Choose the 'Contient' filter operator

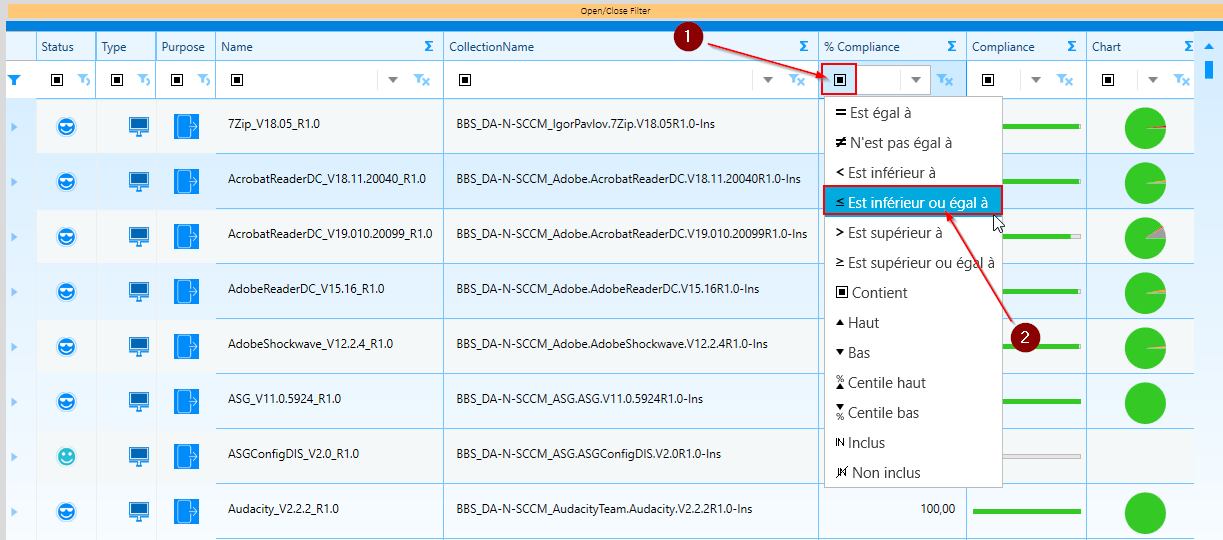[x=913, y=293]
